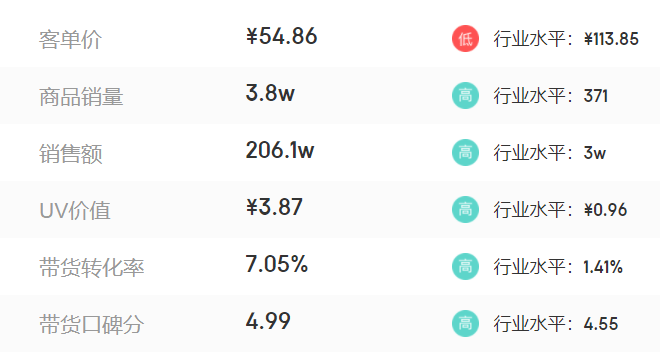Image resolution: width=660 pixels, height=362 pixels.
Task: Click the 高 badge in 销售额 row
Action: pyautogui.click(x=465, y=152)
